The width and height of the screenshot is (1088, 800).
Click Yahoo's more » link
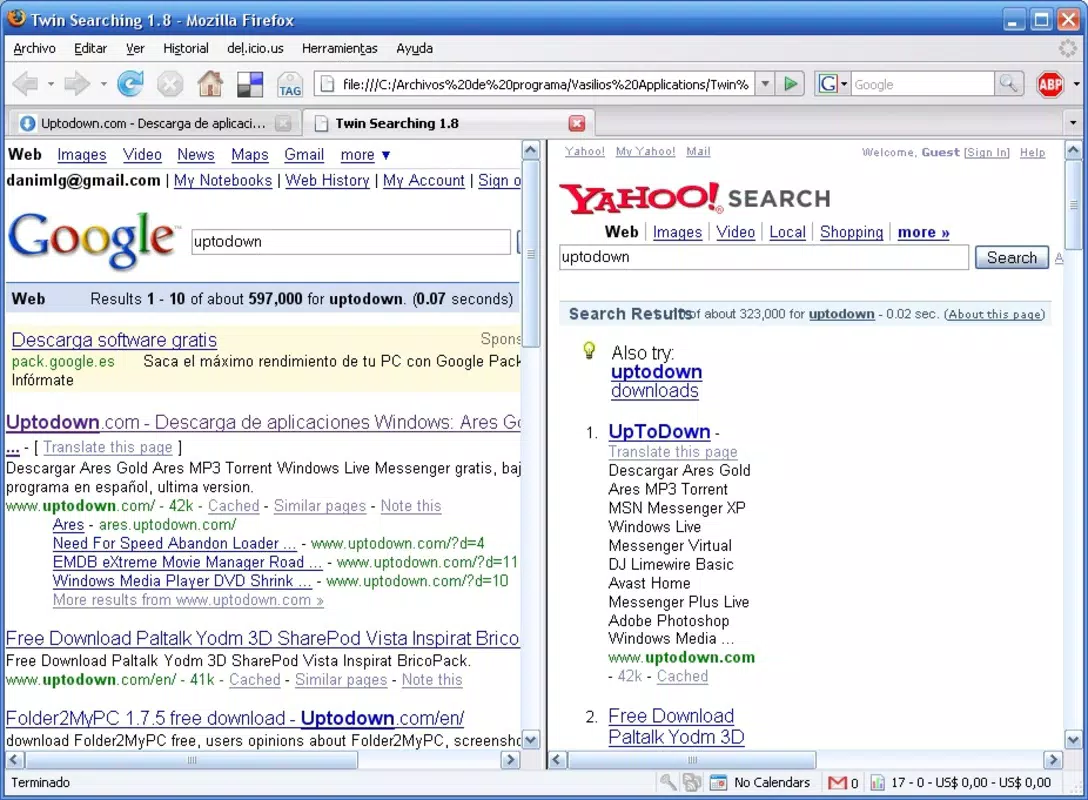click(924, 232)
